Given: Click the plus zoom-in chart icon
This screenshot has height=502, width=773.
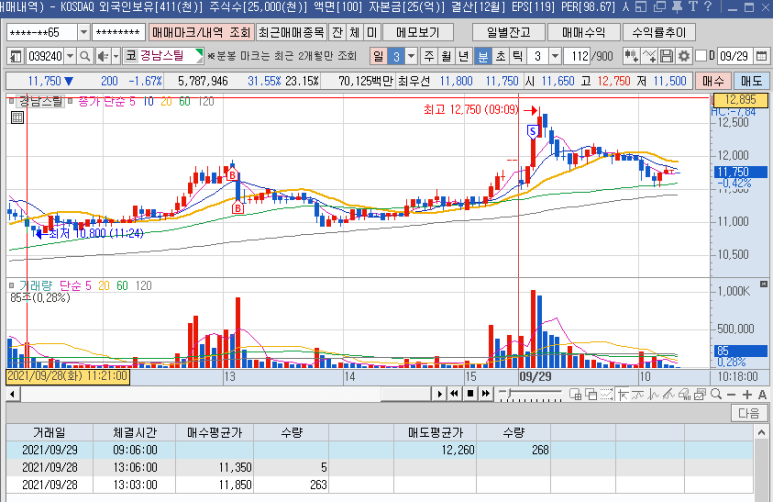Looking at the screenshot, I should pyautogui.click(x=747, y=394).
